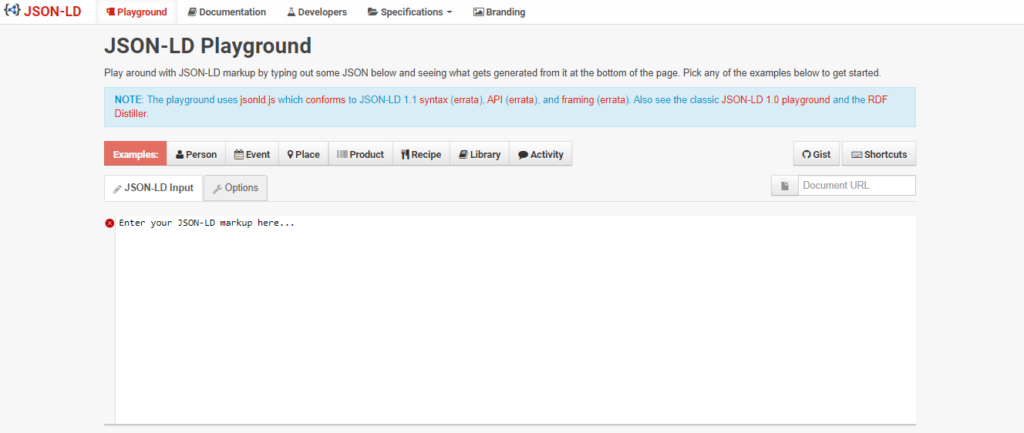The image size is (1024, 433).
Task: Load the Library example
Action: 479,155
